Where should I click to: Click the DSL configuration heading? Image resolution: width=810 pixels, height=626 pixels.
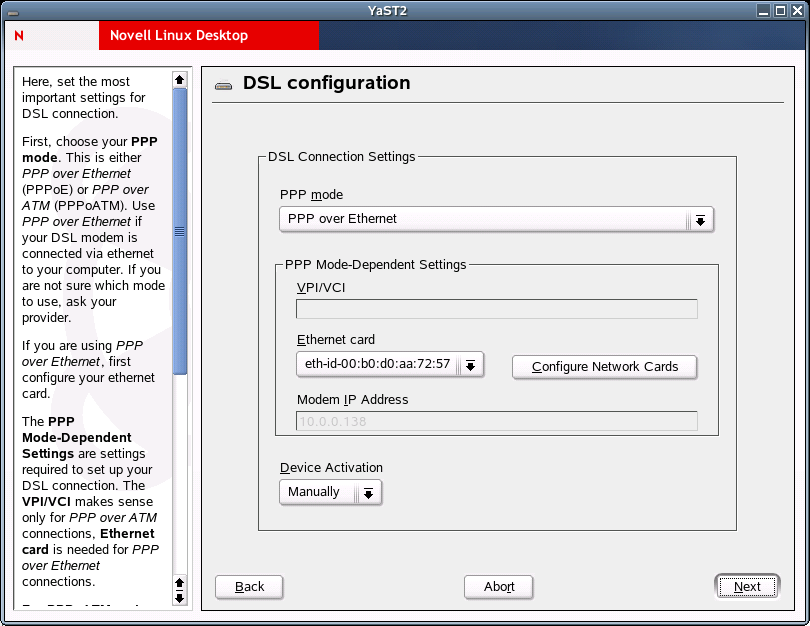(x=326, y=83)
